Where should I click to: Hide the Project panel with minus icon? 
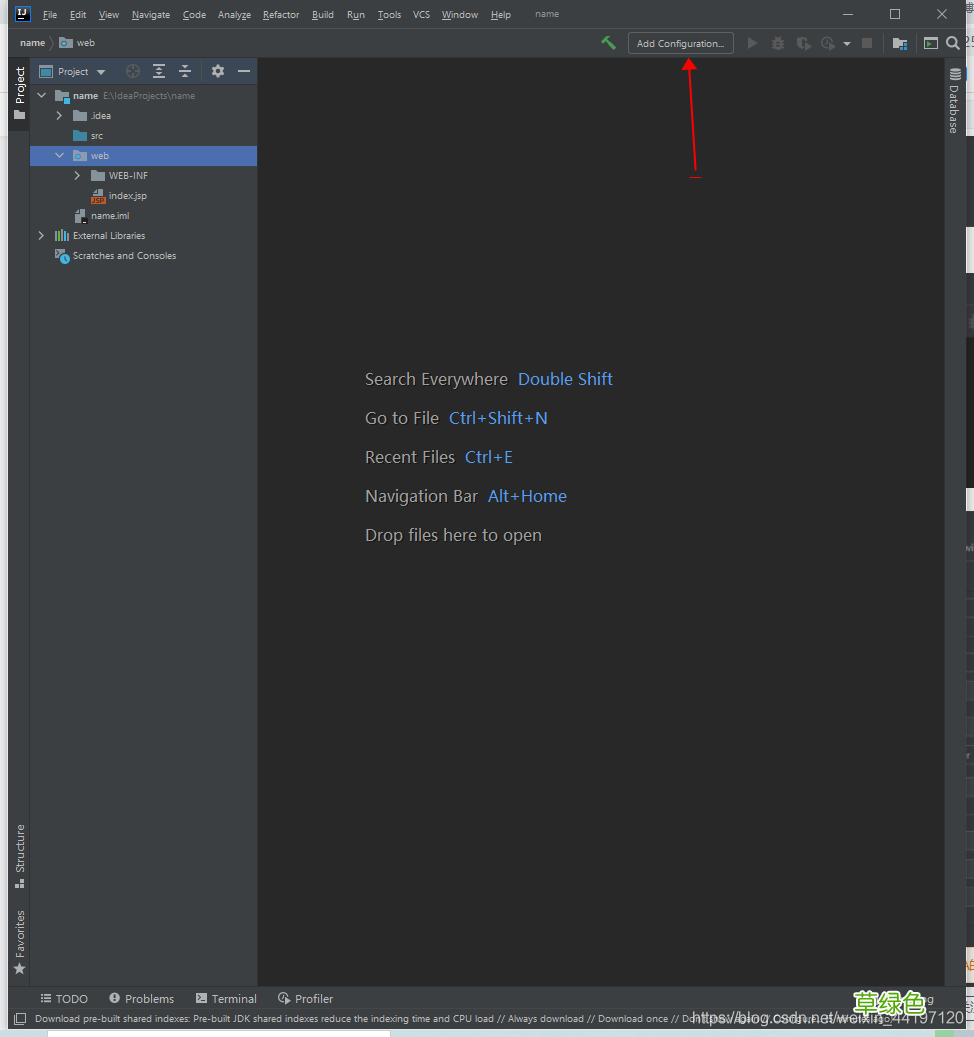(243, 71)
